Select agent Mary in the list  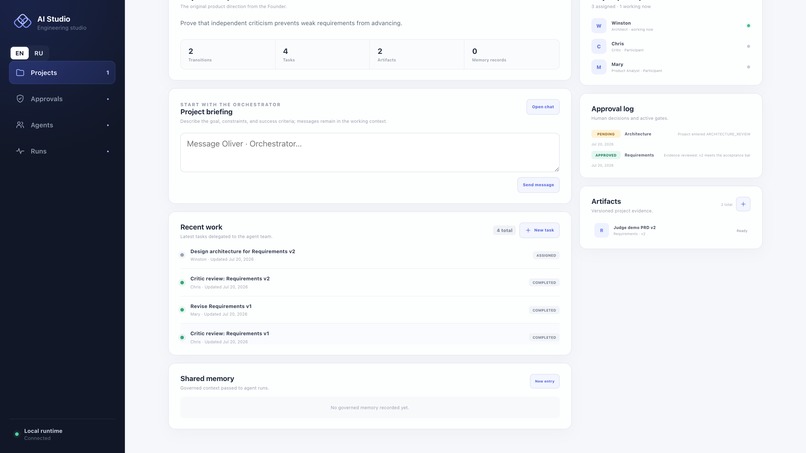coord(671,67)
